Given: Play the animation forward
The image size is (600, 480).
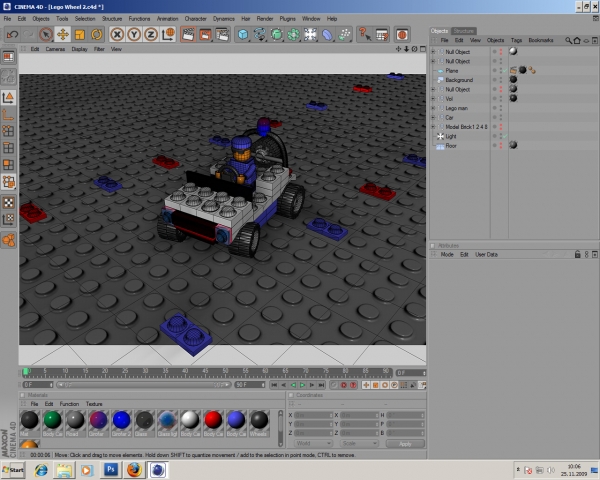Looking at the screenshot, I should coord(302,385).
